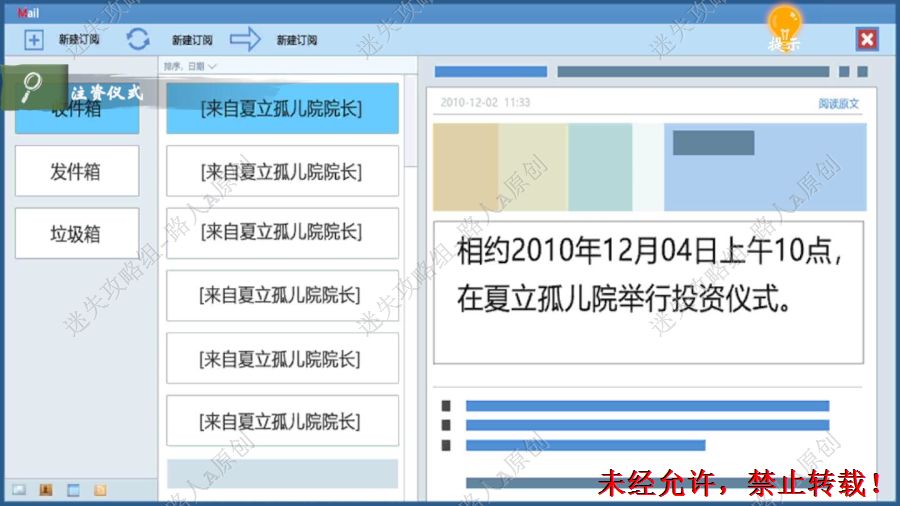Image resolution: width=900 pixels, height=506 pixels.
Task: Open the 发件箱 outbox folder
Action: pos(77,171)
